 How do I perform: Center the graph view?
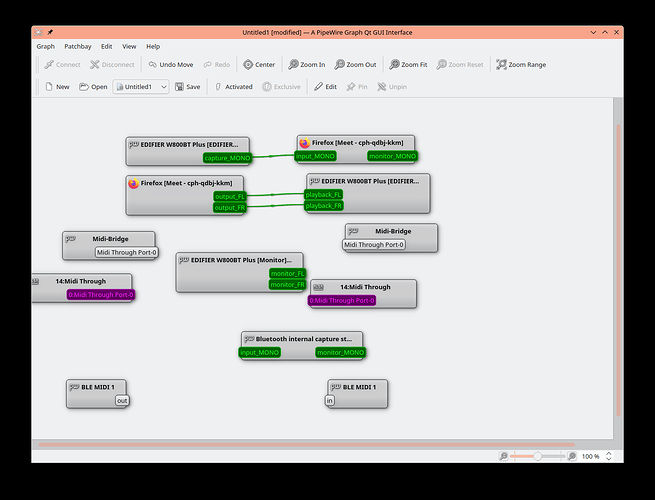[x=259, y=65]
